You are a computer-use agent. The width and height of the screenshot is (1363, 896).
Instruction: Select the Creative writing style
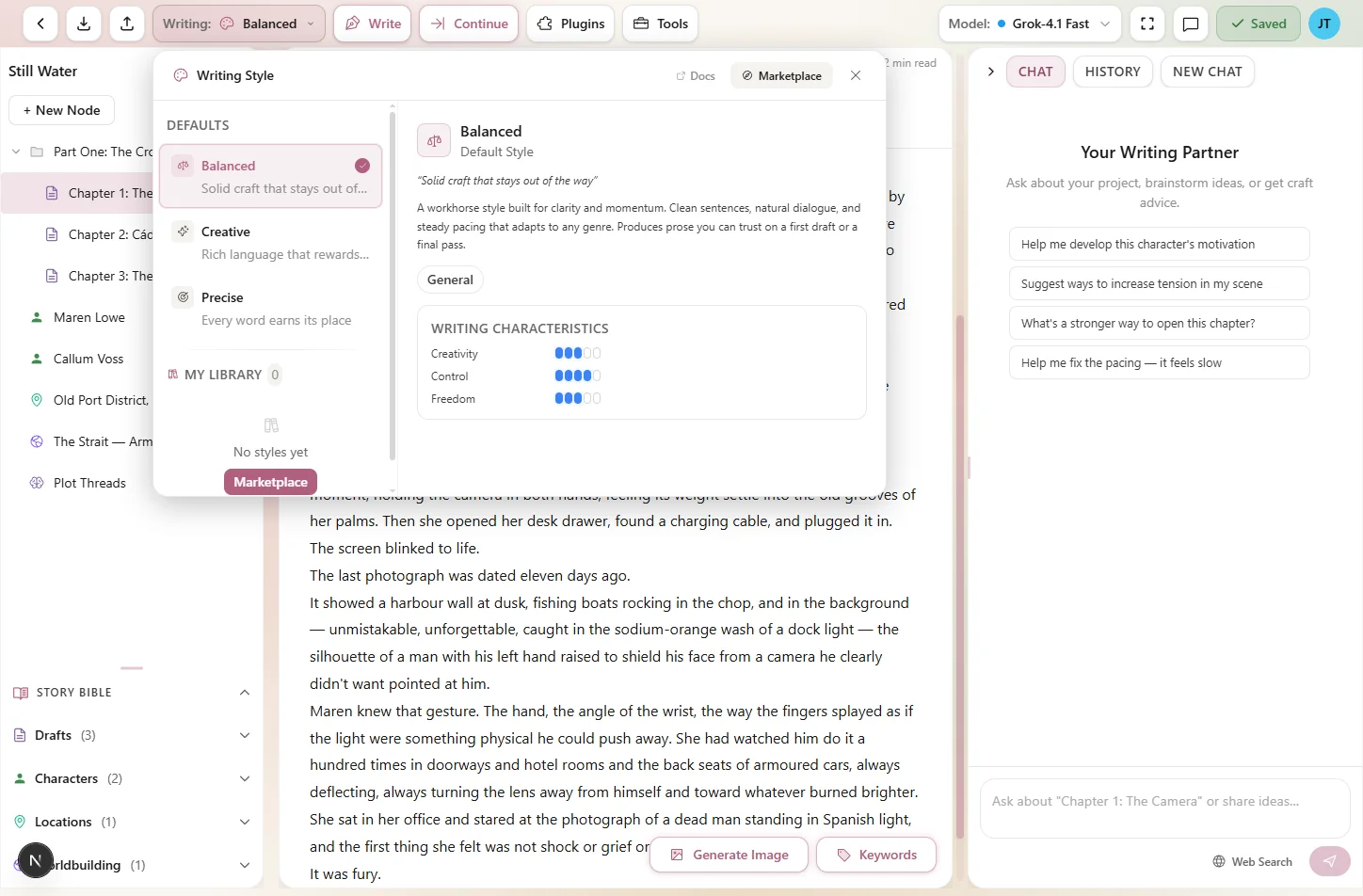tap(270, 242)
